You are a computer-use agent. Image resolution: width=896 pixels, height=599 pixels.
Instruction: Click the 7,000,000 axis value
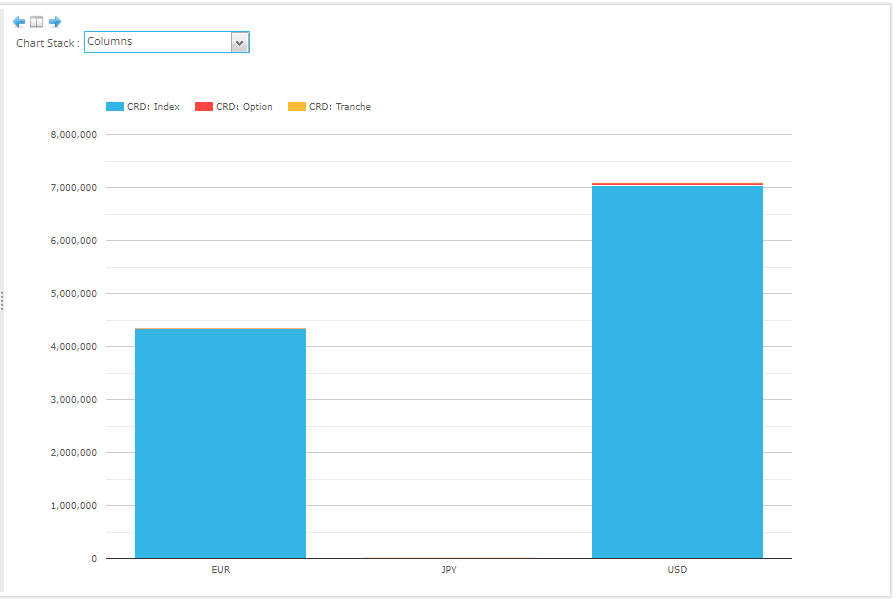[x=74, y=187]
